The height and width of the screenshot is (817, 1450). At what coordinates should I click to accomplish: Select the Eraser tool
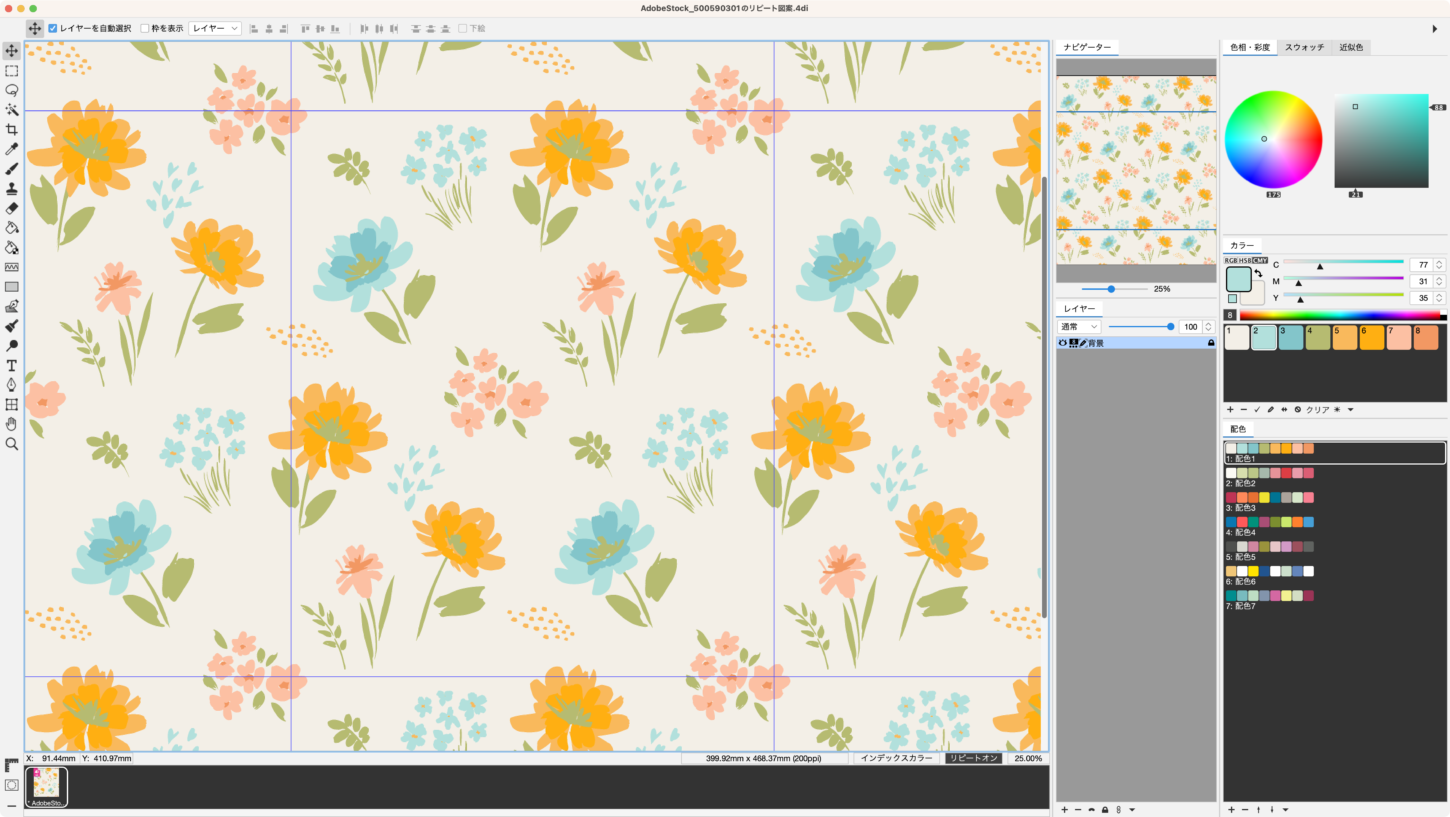pyautogui.click(x=12, y=208)
